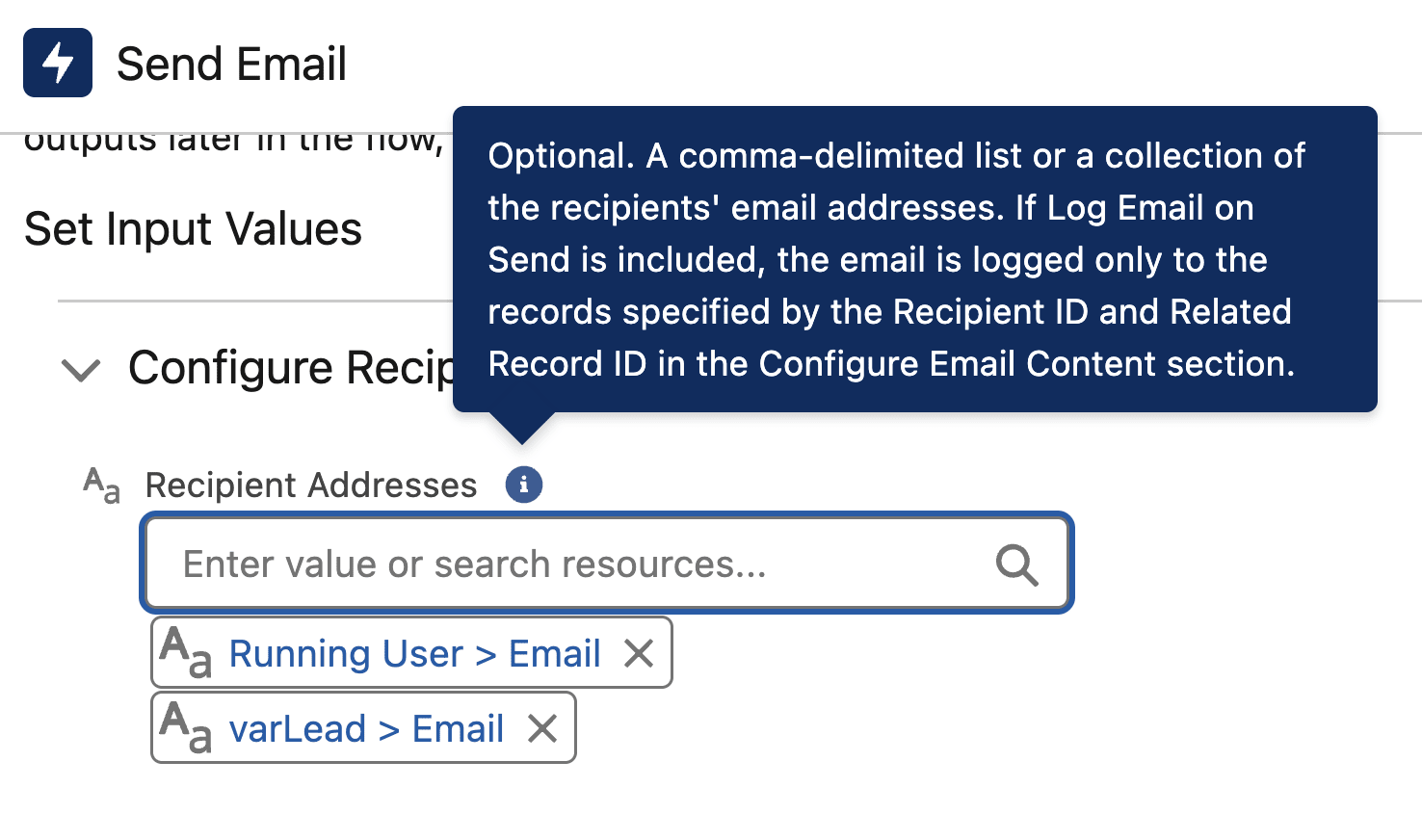Click the Optional recipients tooltip text
The width and height of the screenshot is (1422, 840).
click(896, 259)
